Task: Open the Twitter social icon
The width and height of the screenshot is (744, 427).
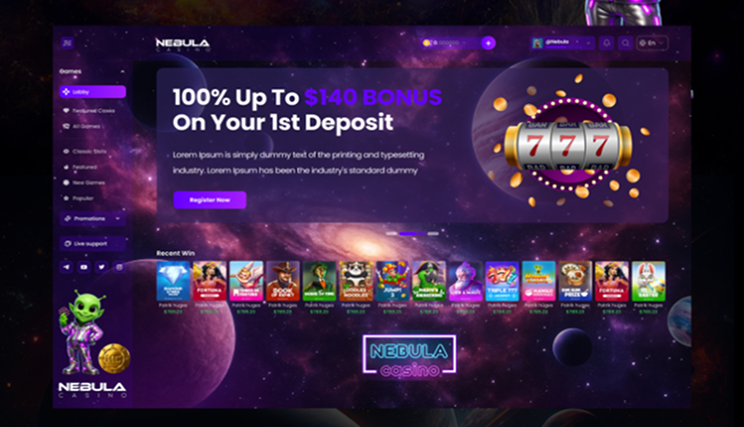Action: point(102,267)
